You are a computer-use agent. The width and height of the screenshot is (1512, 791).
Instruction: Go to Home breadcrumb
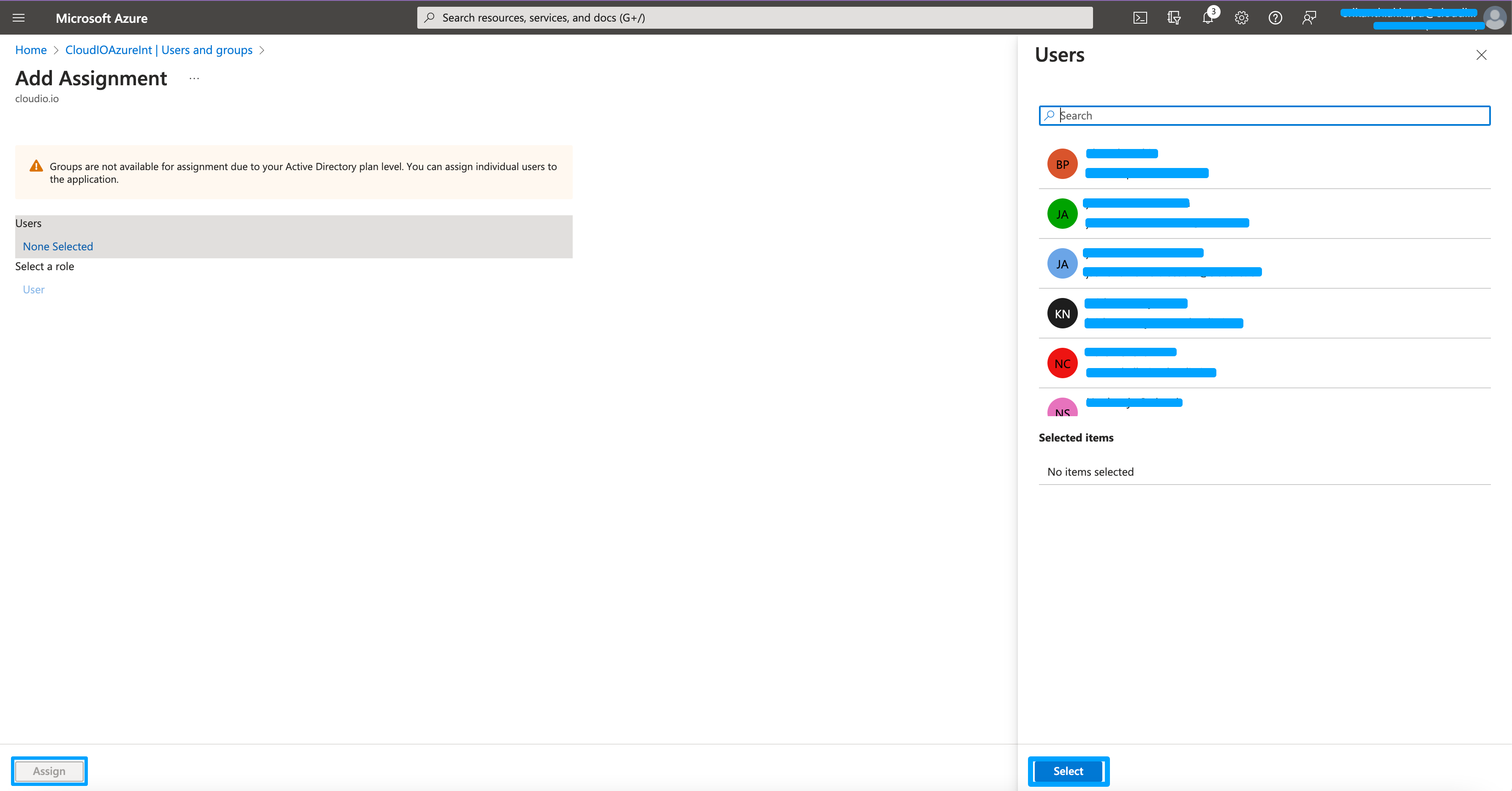pos(30,50)
